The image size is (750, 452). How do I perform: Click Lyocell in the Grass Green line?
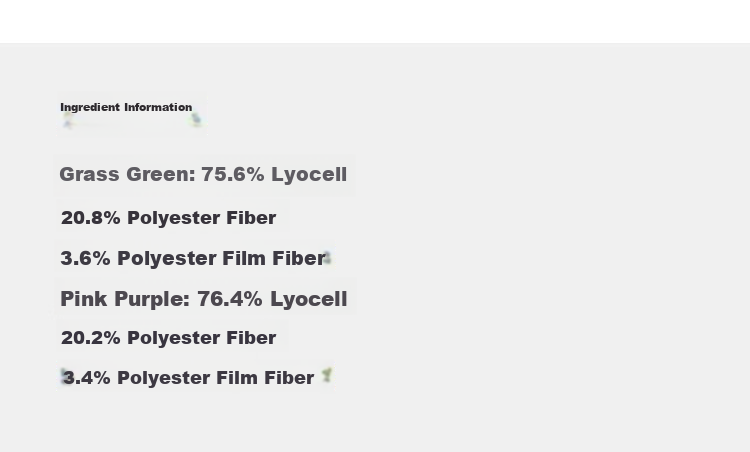(x=309, y=175)
